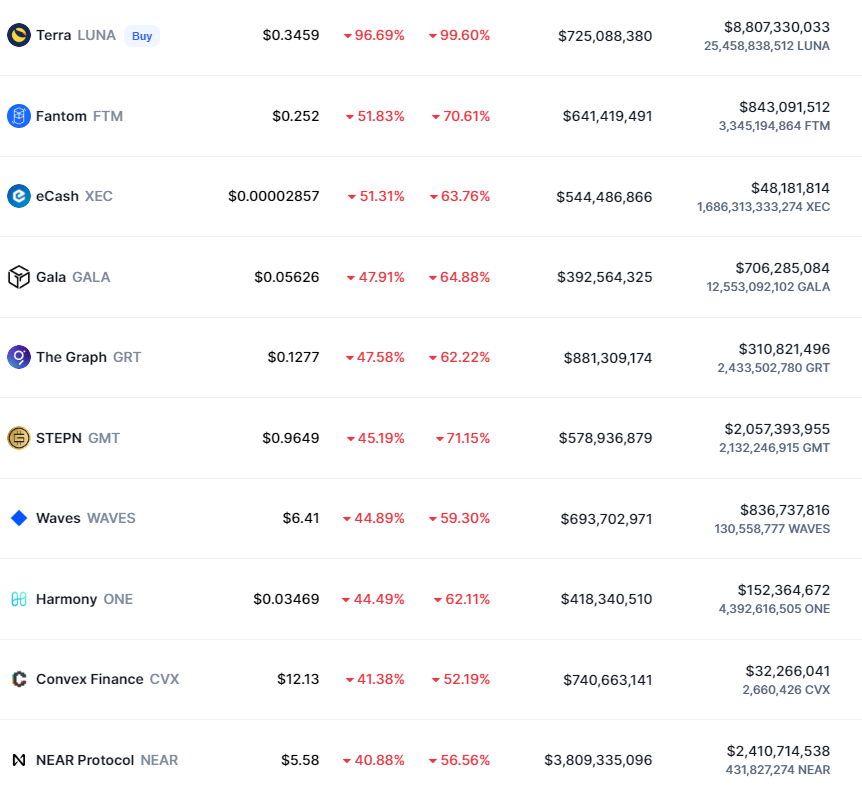
Task: Click Harmony's 44.49% decline figure
Action: coord(373,599)
